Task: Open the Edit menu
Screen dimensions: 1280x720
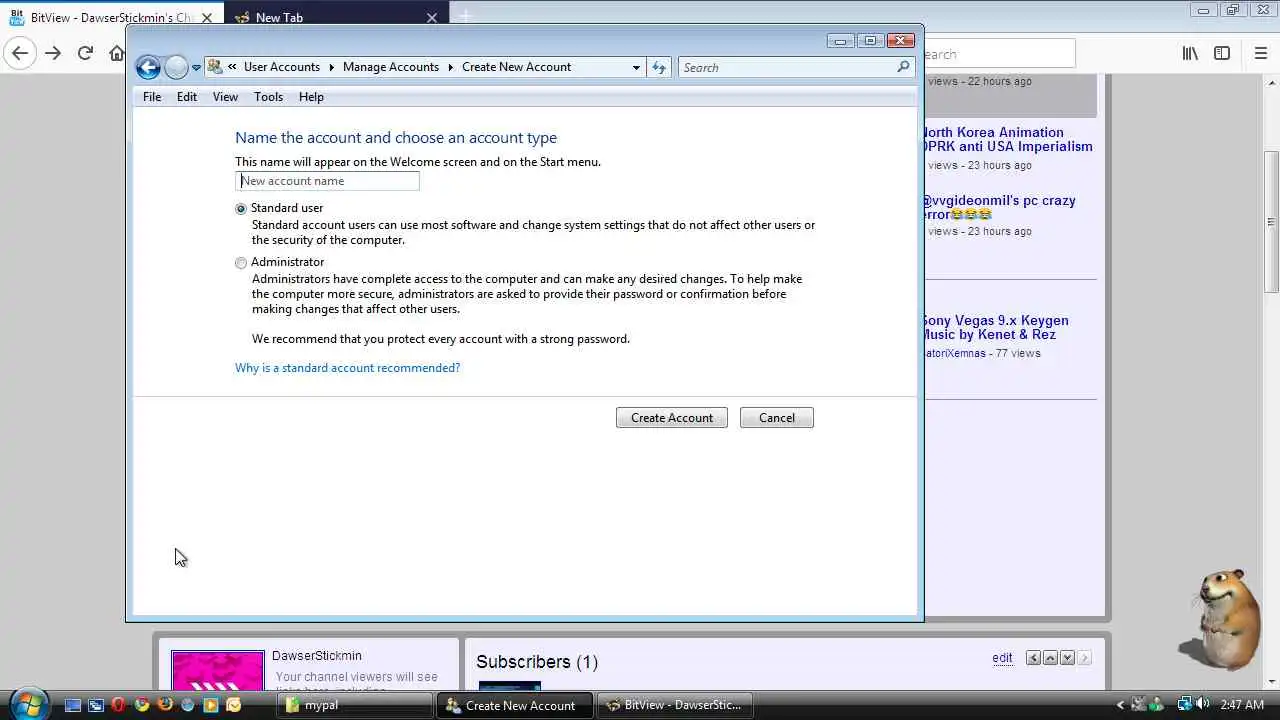Action: tap(187, 97)
